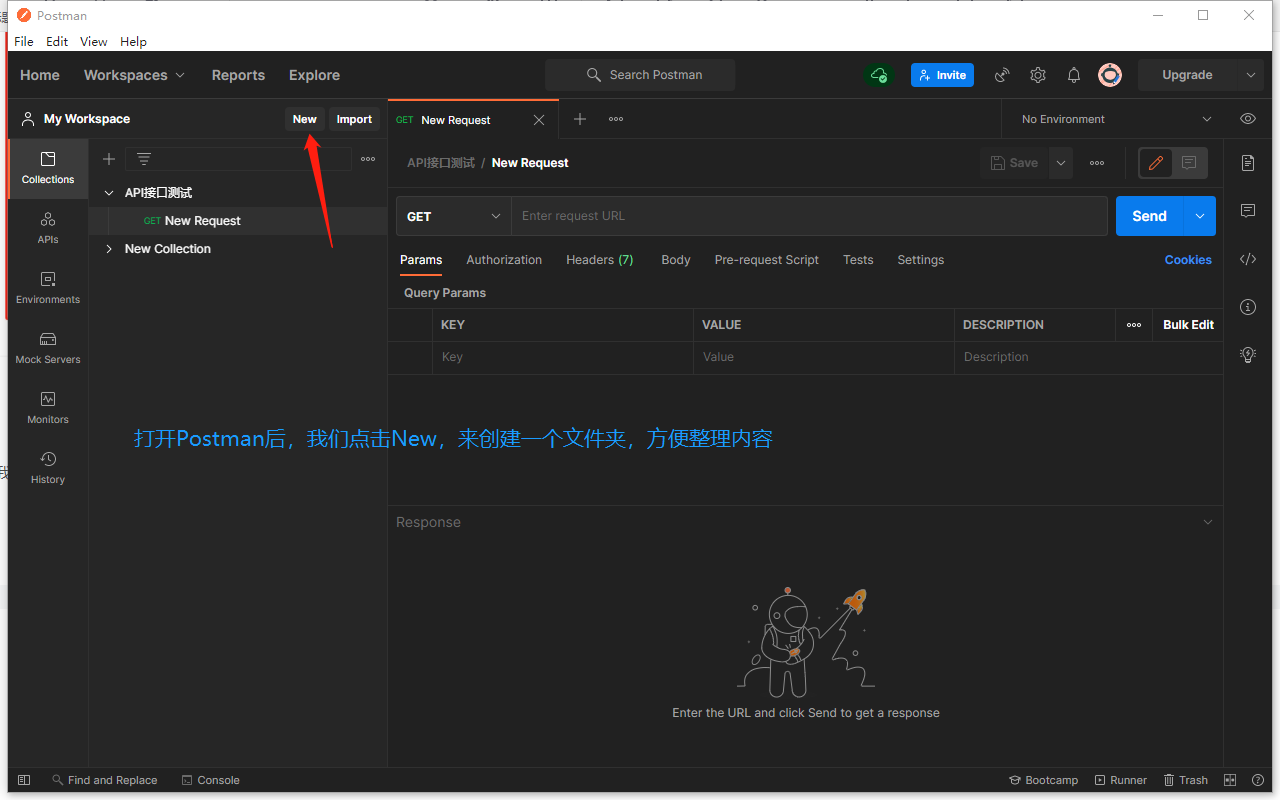Open the Help menu
This screenshot has height=800, width=1280.
(133, 41)
